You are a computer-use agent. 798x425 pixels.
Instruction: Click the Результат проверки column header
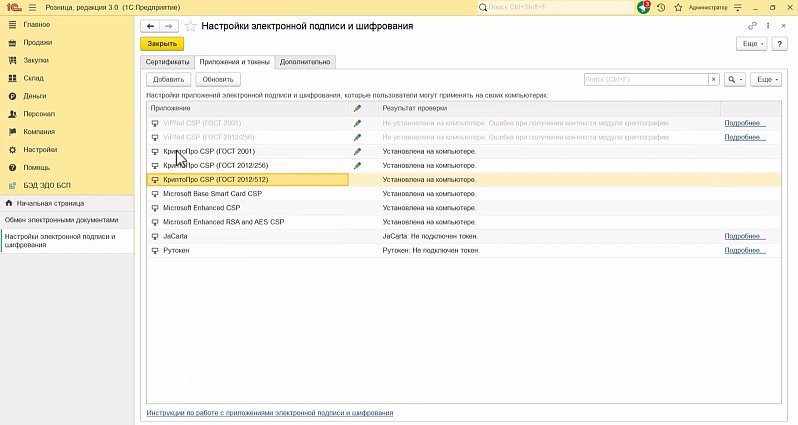550,108
